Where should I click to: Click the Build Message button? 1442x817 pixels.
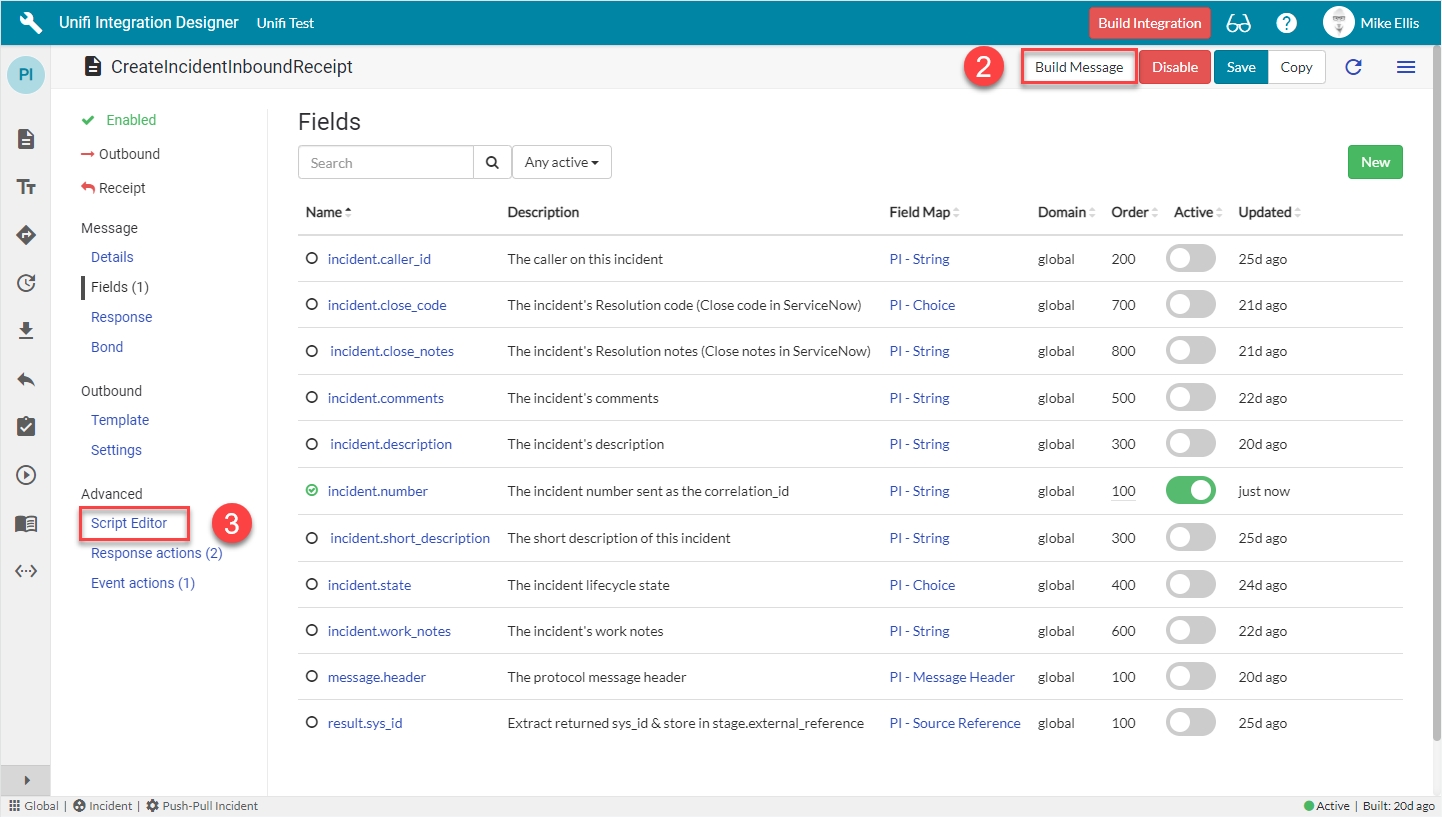tap(1078, 67)
